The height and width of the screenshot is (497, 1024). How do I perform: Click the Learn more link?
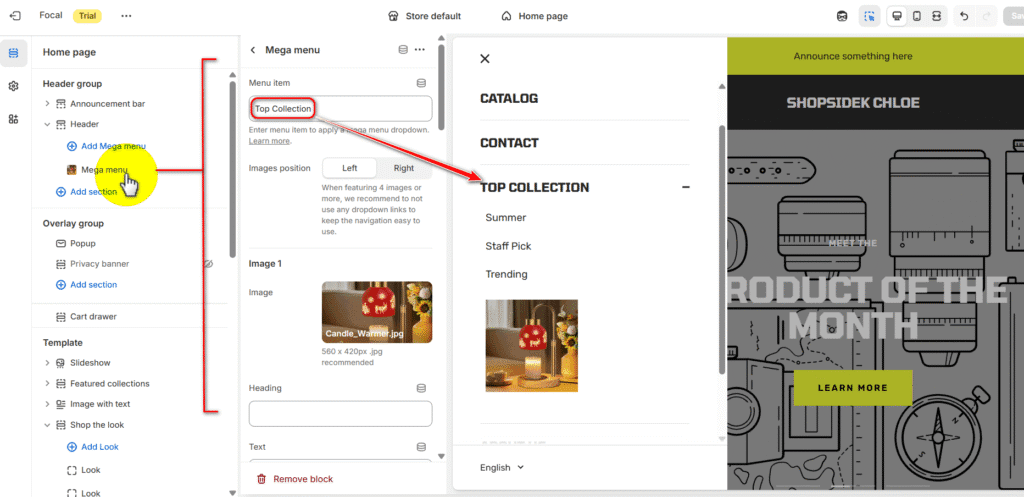tap(269, 141)
